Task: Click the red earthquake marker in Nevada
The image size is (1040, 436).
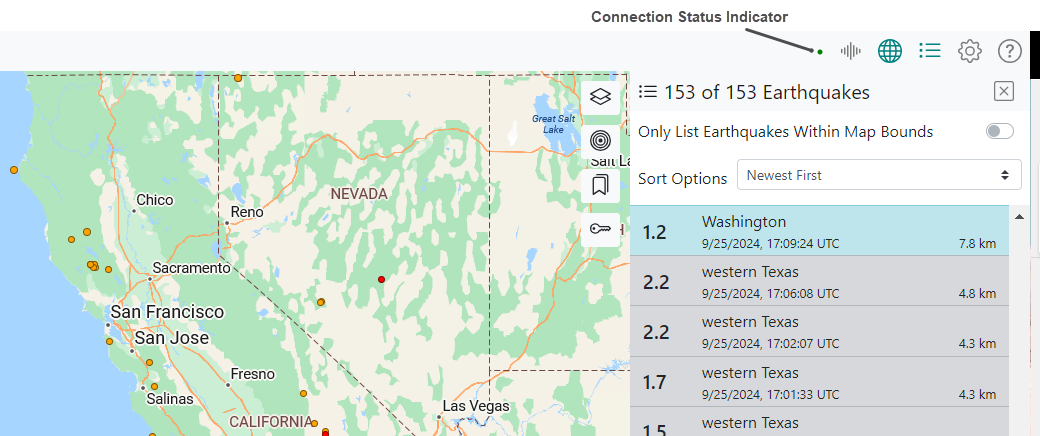Action: click(381, 279)
